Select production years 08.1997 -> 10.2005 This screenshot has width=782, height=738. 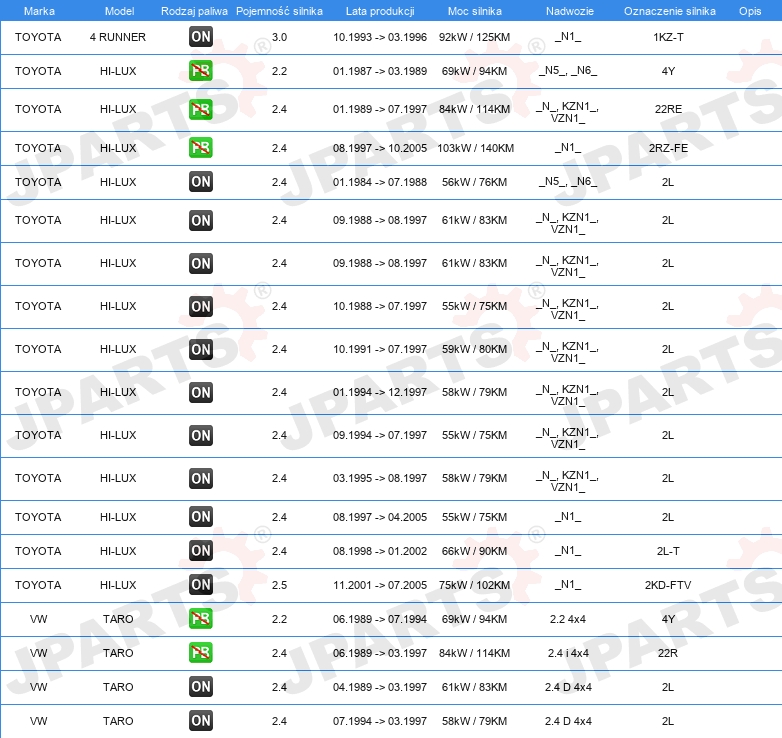coord(380,148)
